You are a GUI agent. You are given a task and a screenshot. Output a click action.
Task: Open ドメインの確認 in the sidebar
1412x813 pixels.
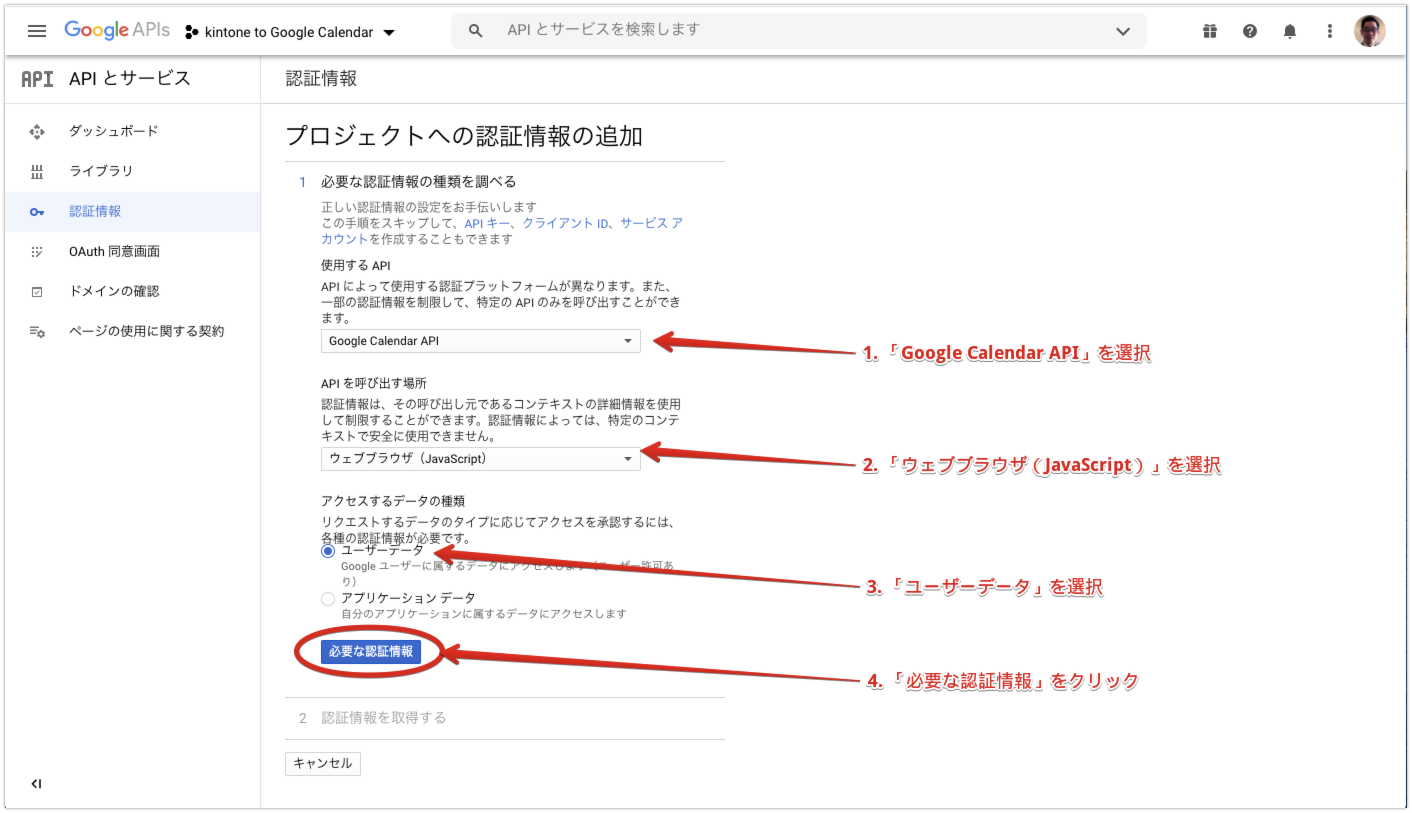click(114, 291)
